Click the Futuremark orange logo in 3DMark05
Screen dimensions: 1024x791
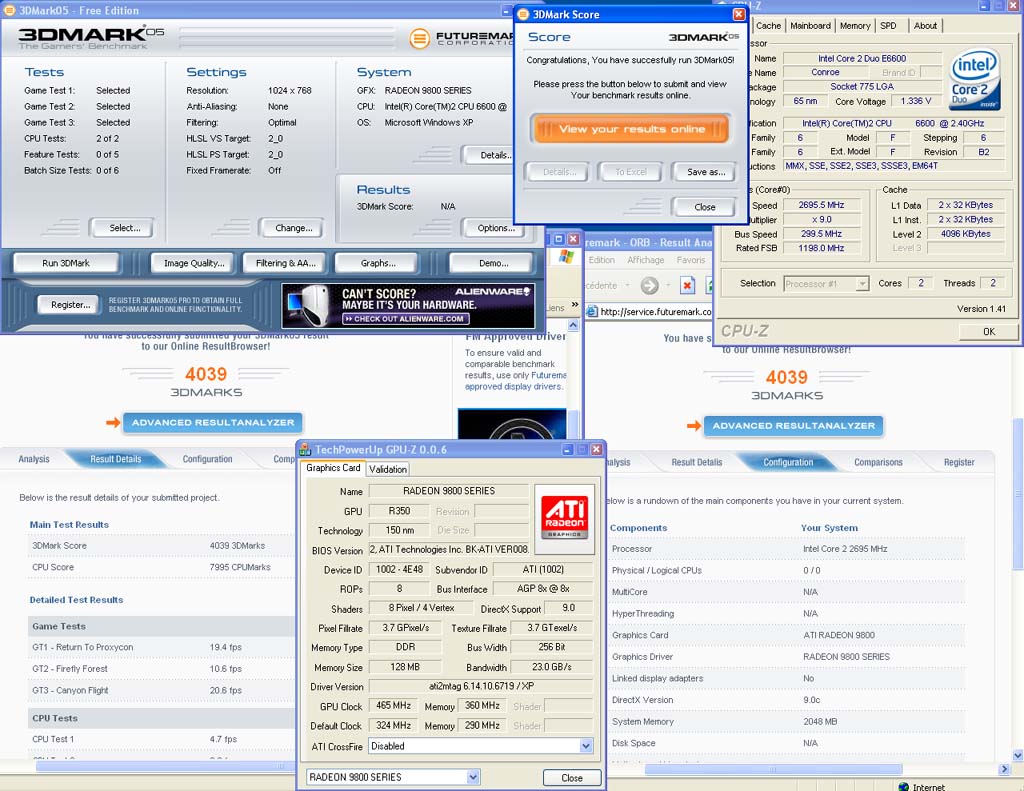click(419, 38)
